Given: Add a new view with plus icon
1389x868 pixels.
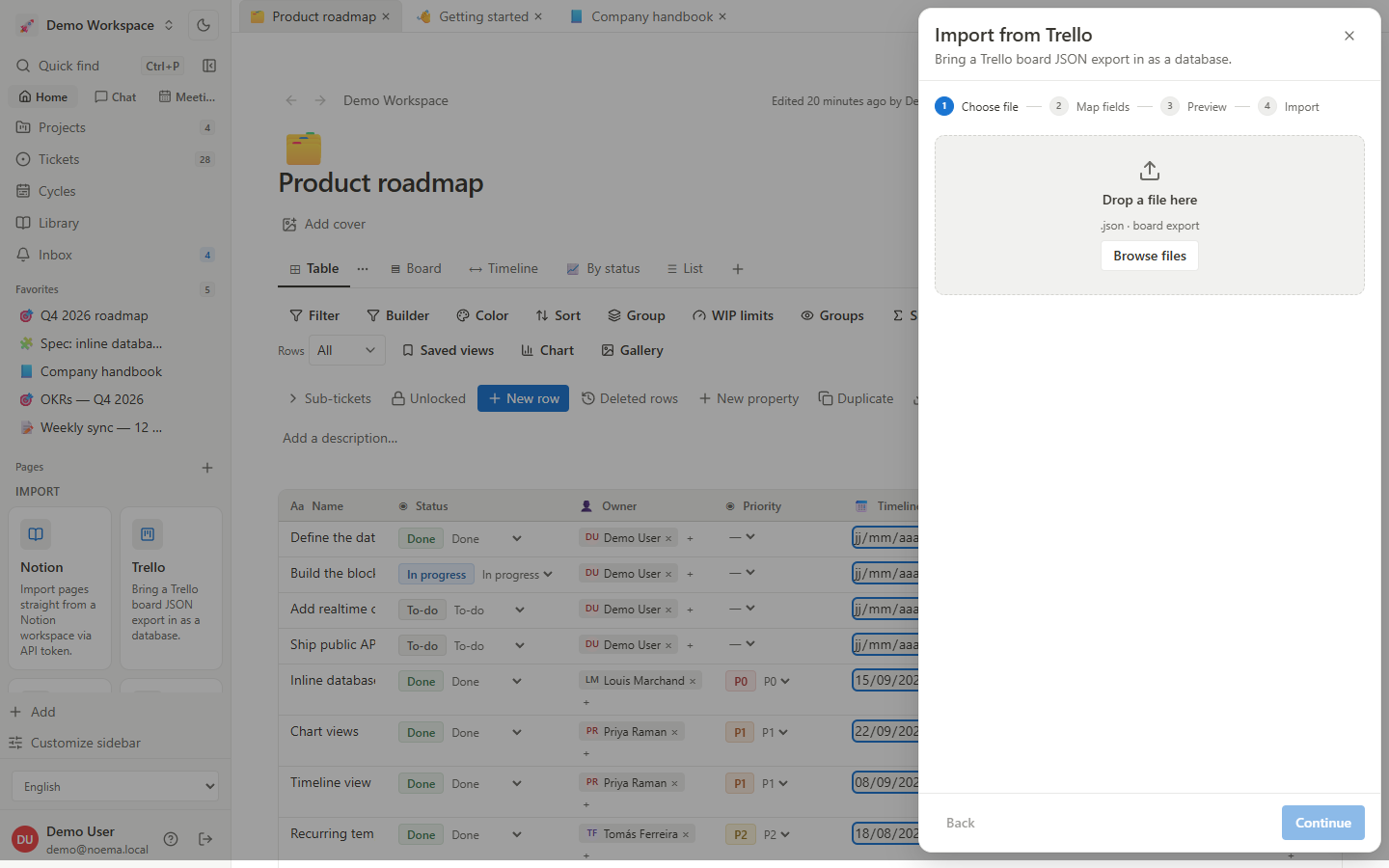Looking at the screenshot, I should tap(738, 269).
